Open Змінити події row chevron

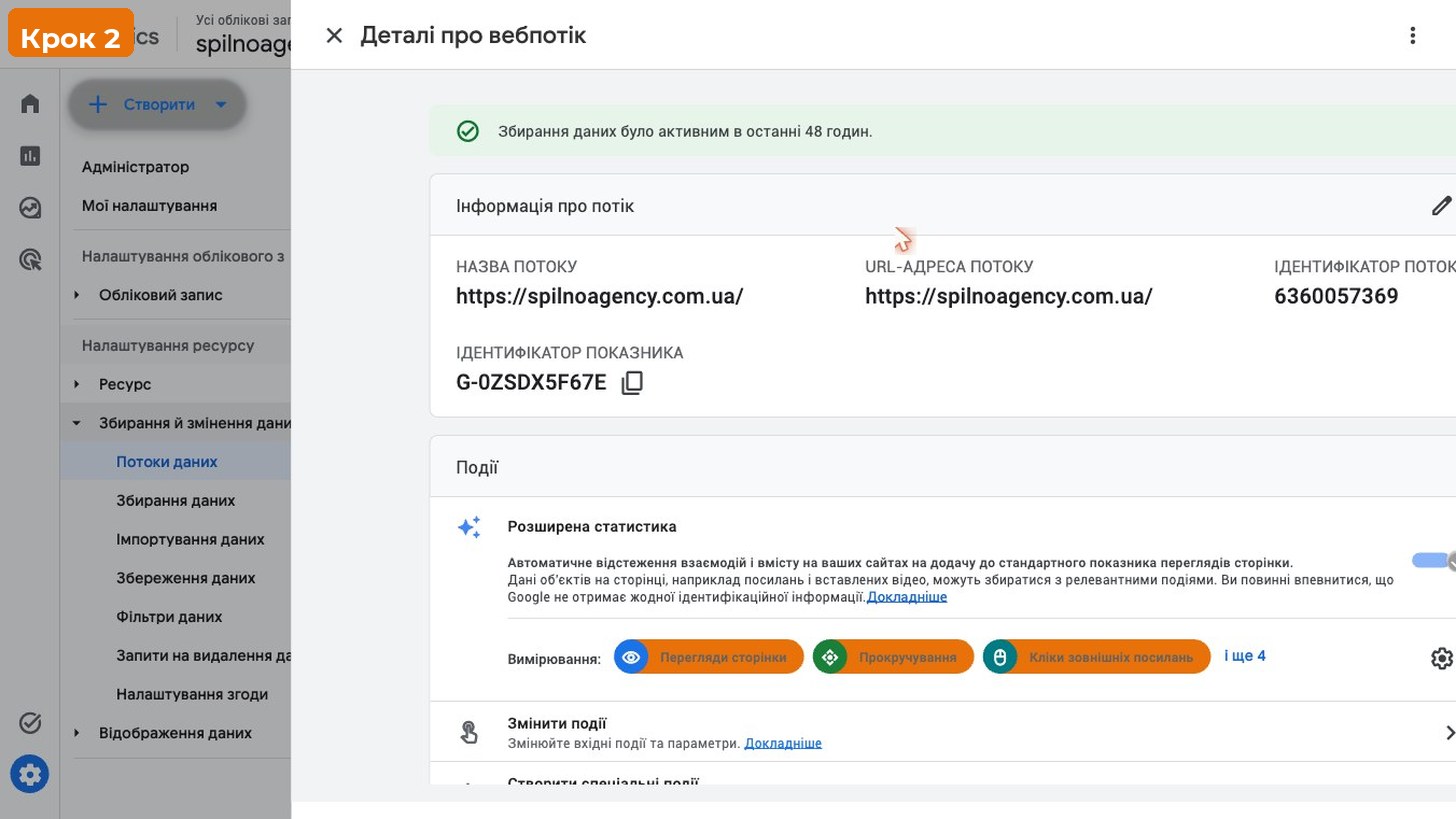coord(1449,733)
